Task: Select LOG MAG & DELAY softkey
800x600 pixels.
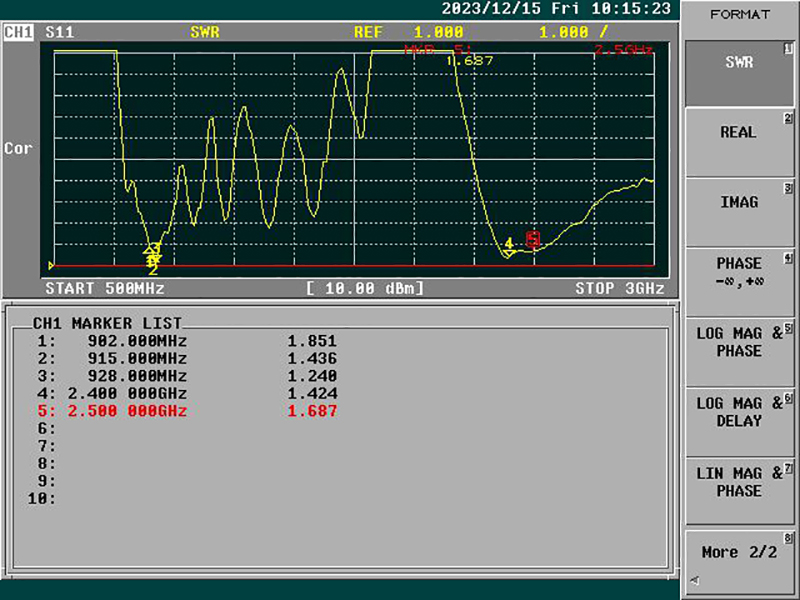Action: (x=739, y=422)
